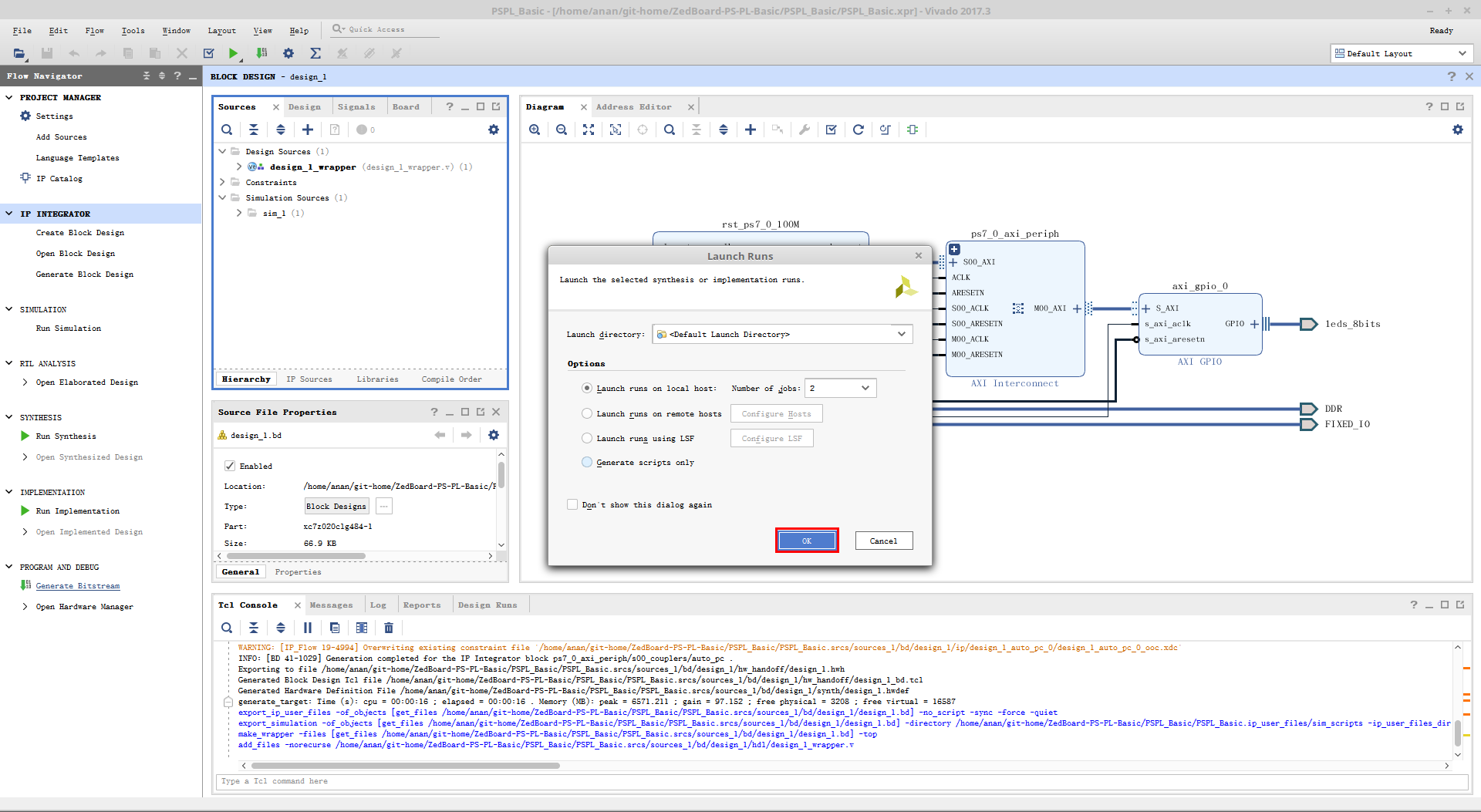Open the Flow menu

(x=94, y=31)
